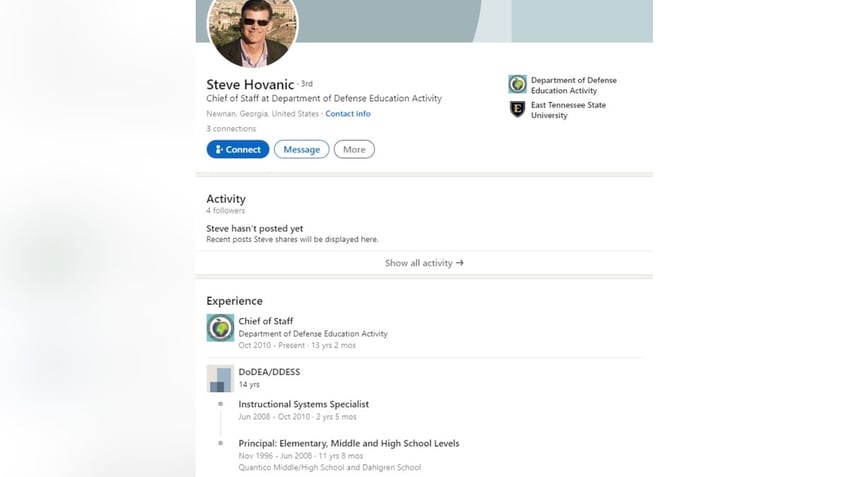Click the Steve hasn't posted yet message
The image size is (848, 477).
point(255,228)
